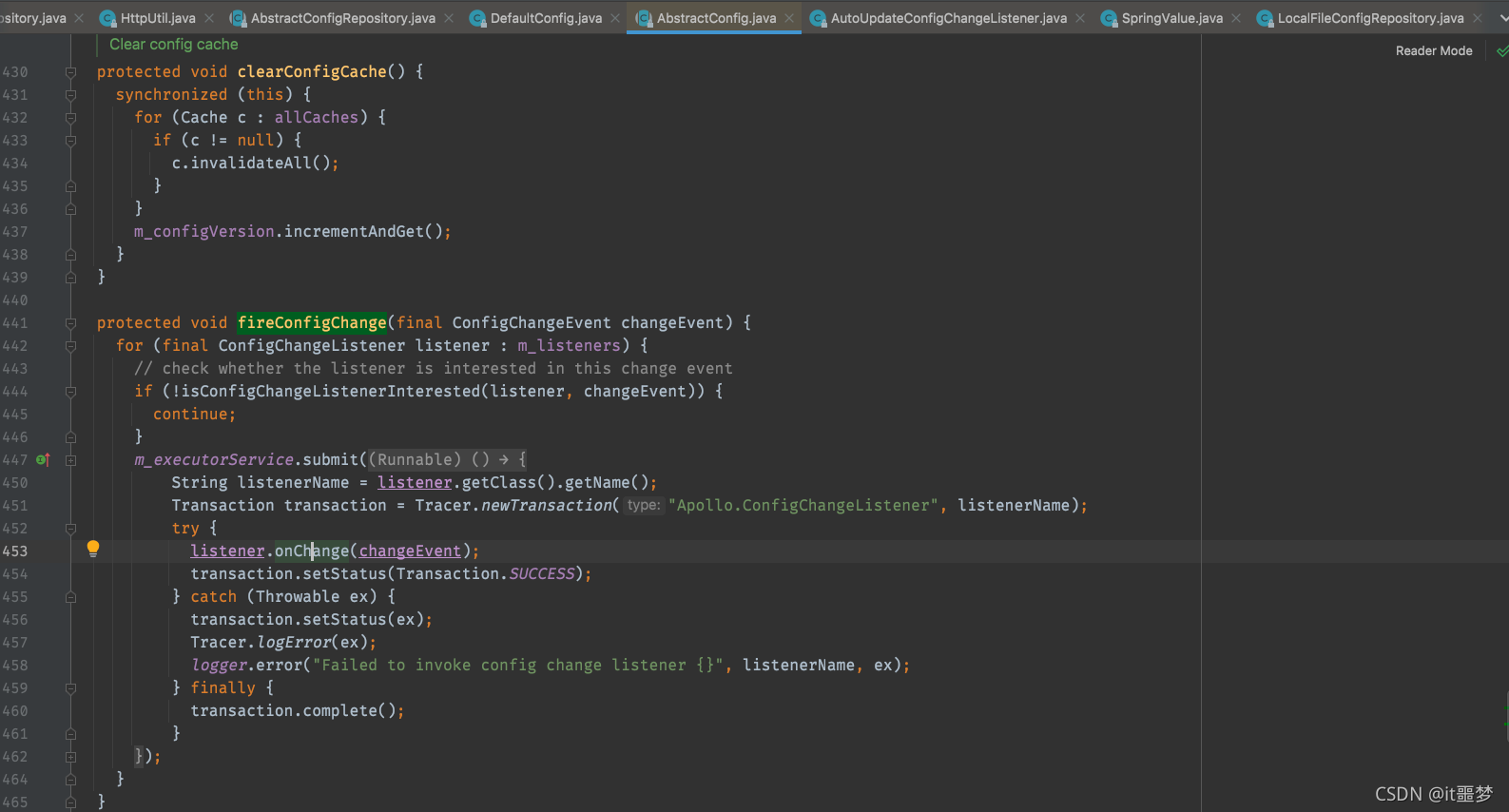
Task: Click fold end marker on line 461
Action: [70, 734]
